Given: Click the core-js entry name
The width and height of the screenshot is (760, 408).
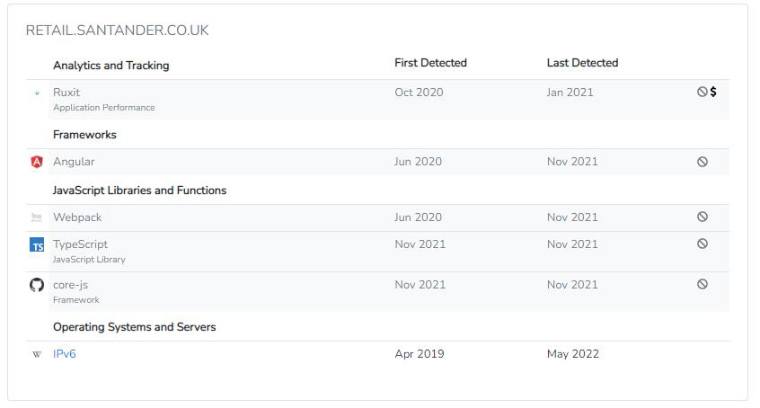Looking at the screenshot, I should tap(71, 285).
